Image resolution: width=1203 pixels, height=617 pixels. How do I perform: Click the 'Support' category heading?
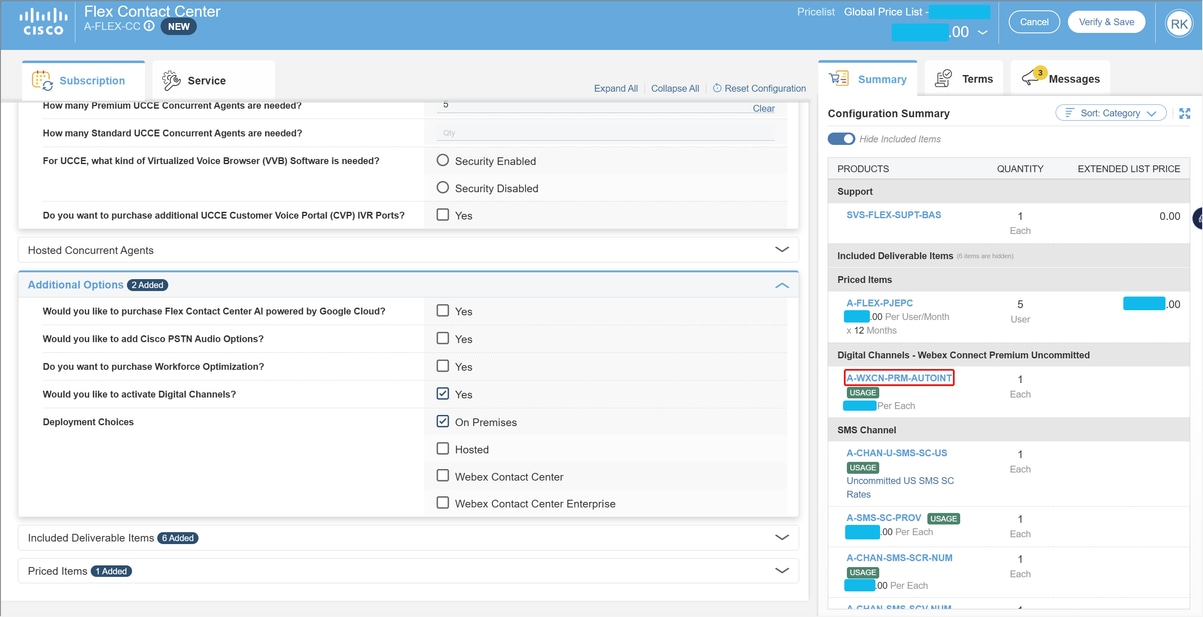pos(855,191)
